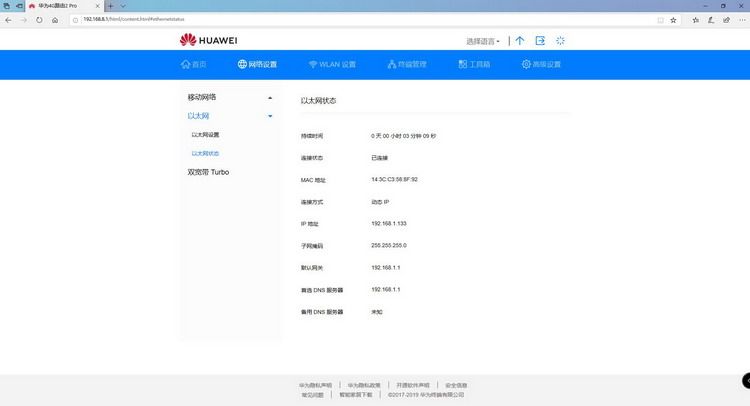Click the tabs you've set aside icon
This screenshot has width=750, height=406.
coord(7,6)
